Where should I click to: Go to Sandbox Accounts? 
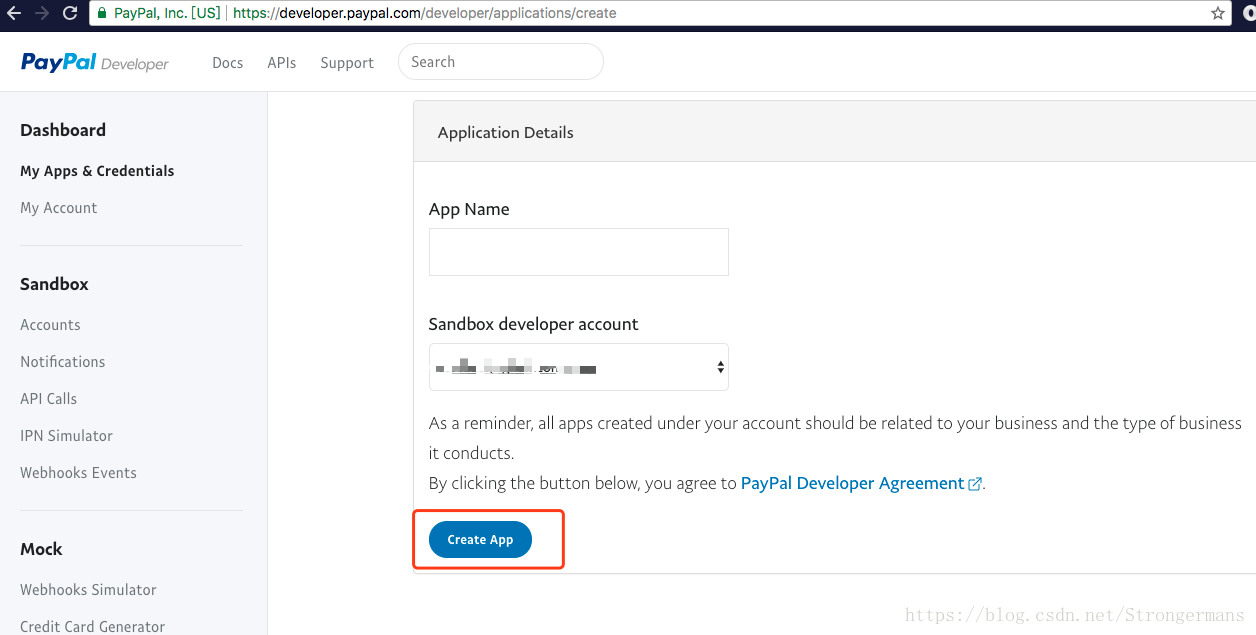coord(50,325)
